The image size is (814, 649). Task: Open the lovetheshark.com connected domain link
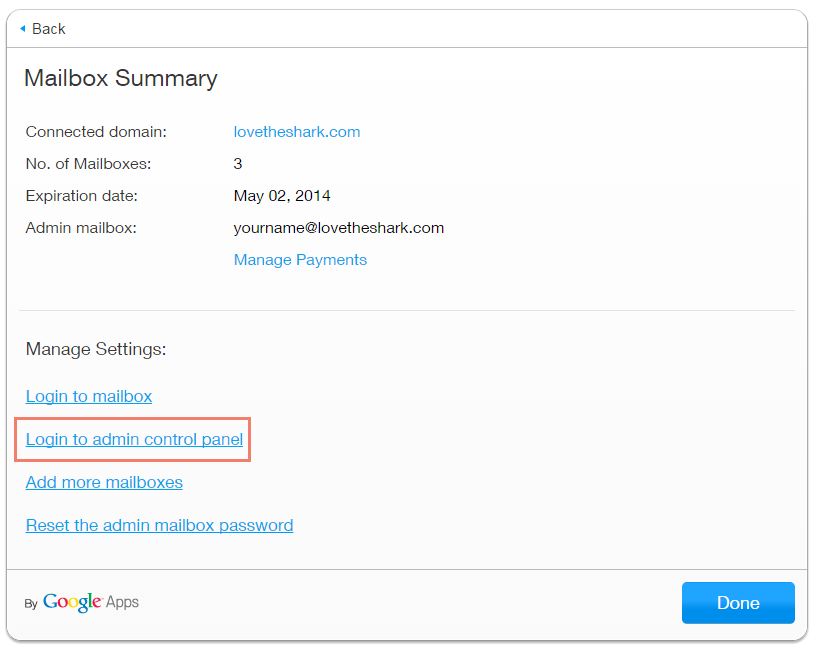coord(296,132)
